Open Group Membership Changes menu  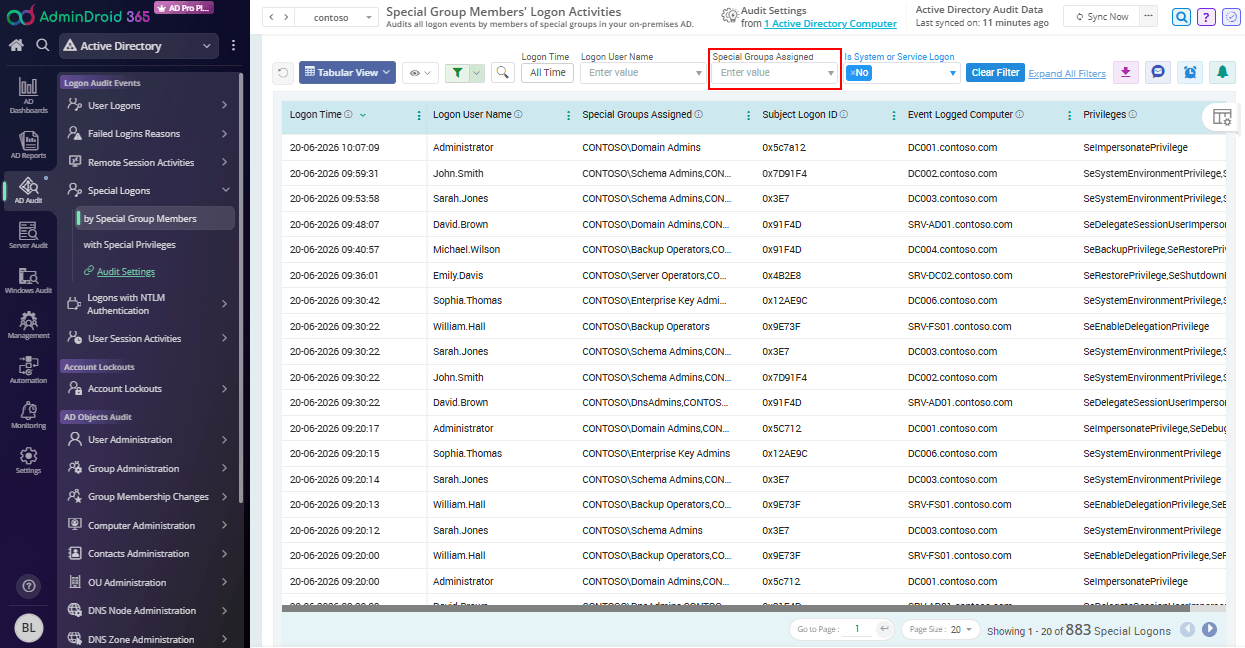(x=148, y=496)
